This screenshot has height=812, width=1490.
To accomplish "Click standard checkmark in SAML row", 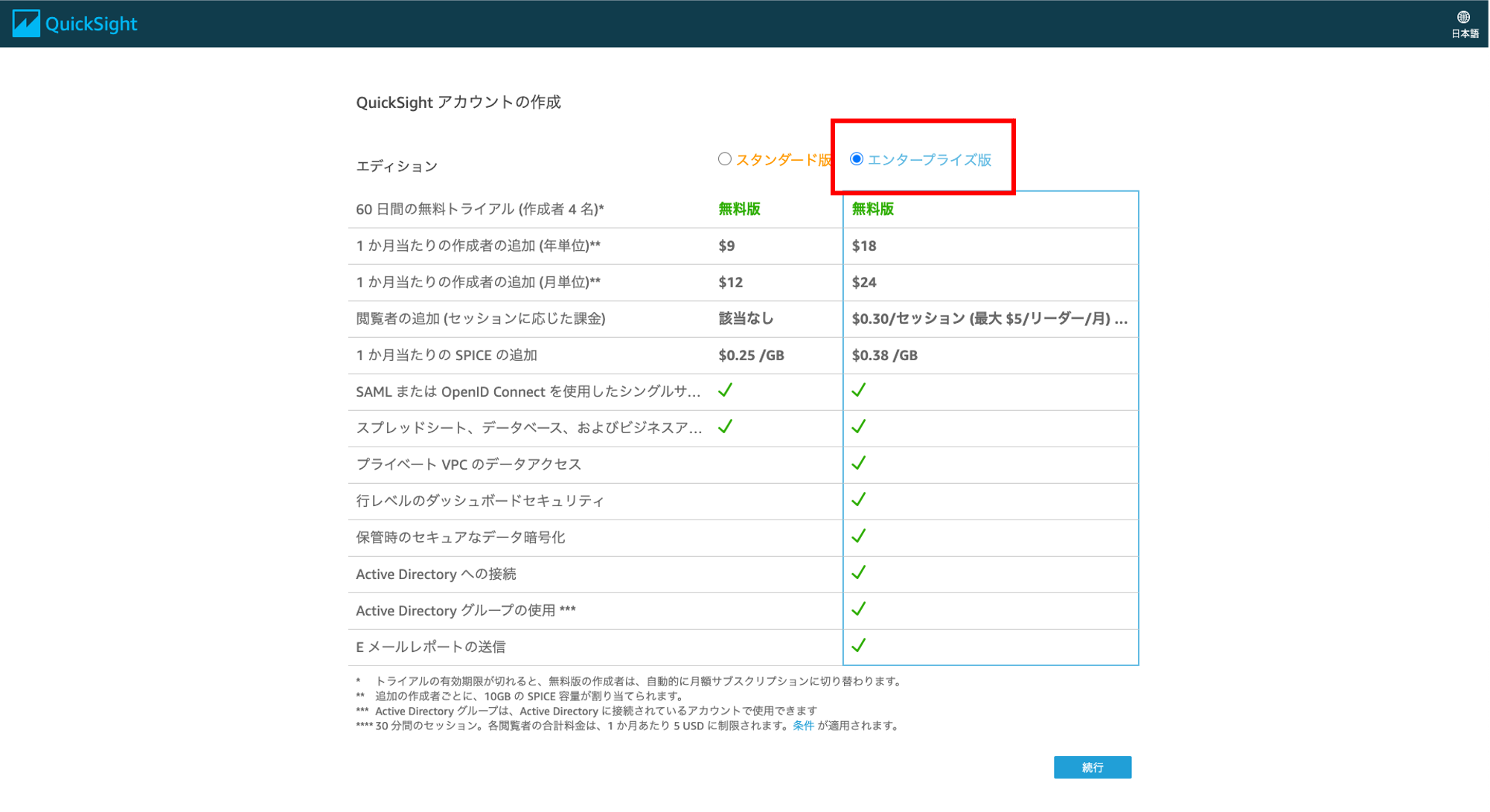I will pyautogui.click(x=726, y=390).
